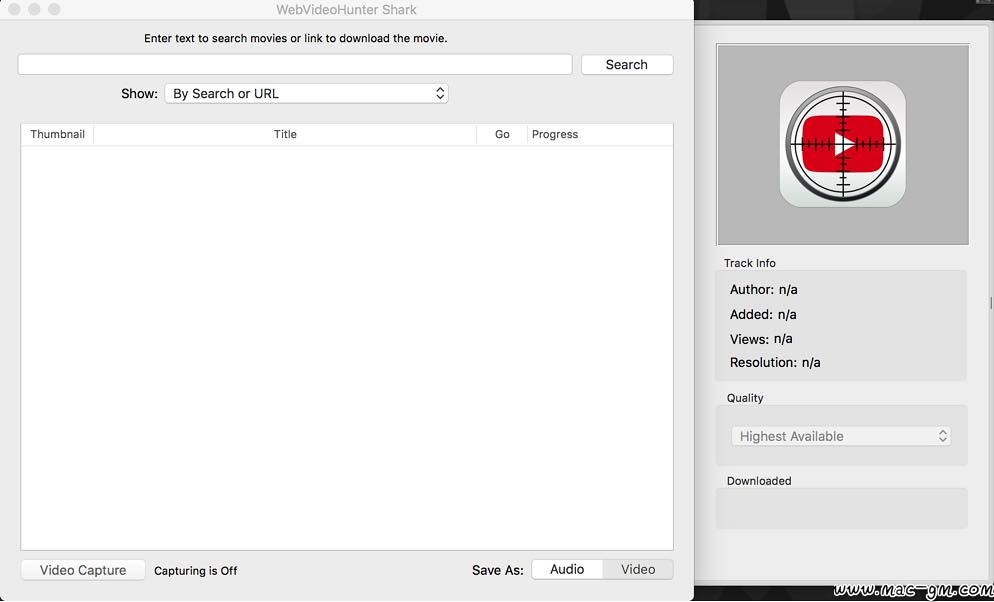Image resolution: width=994 pixels, height=602 pixels.
Task: Click the gray close window button
Action: click(14, 10)
